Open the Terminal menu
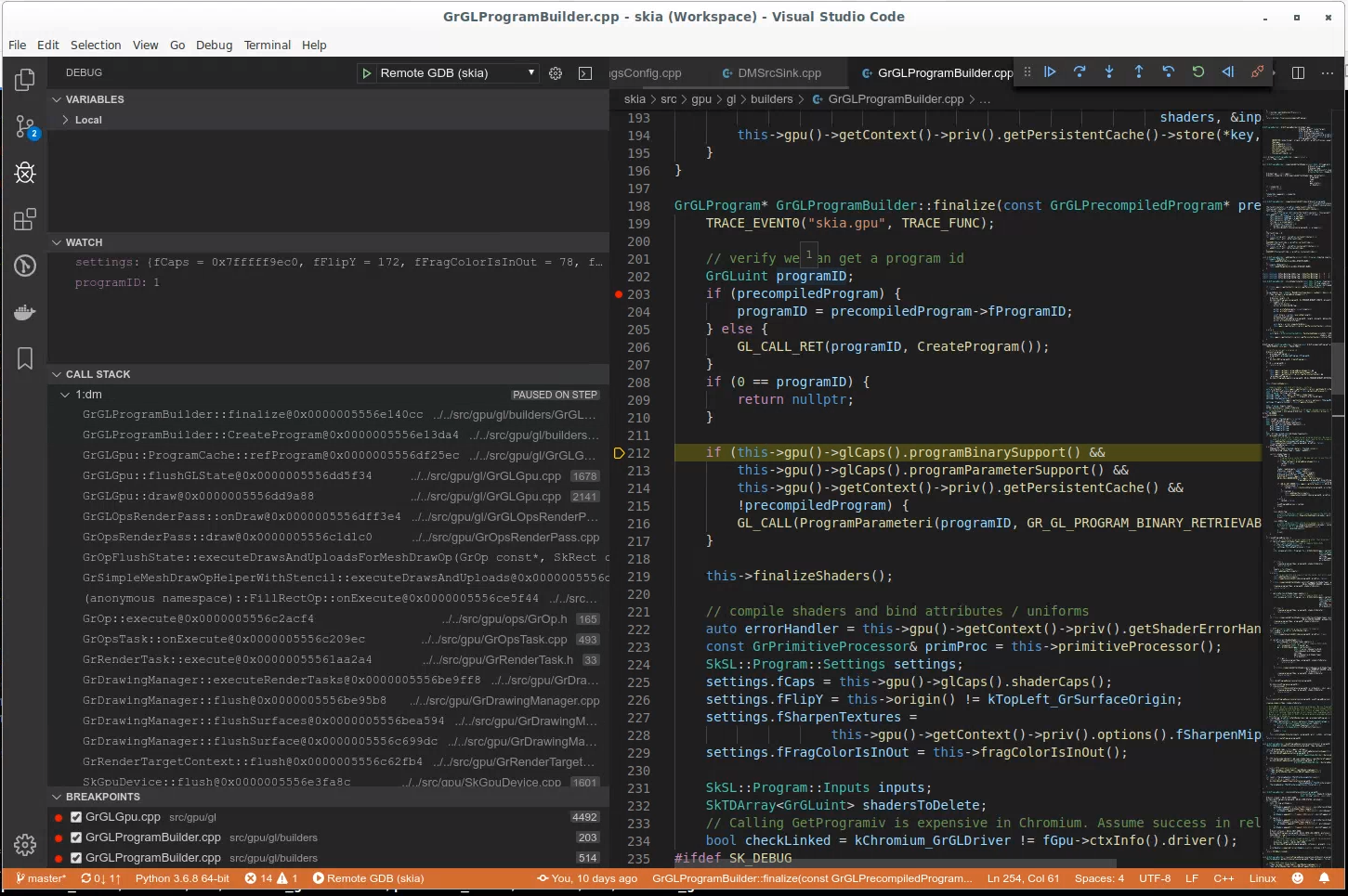The width and height of the screenshot is (1348, 896). pos(267,45)
